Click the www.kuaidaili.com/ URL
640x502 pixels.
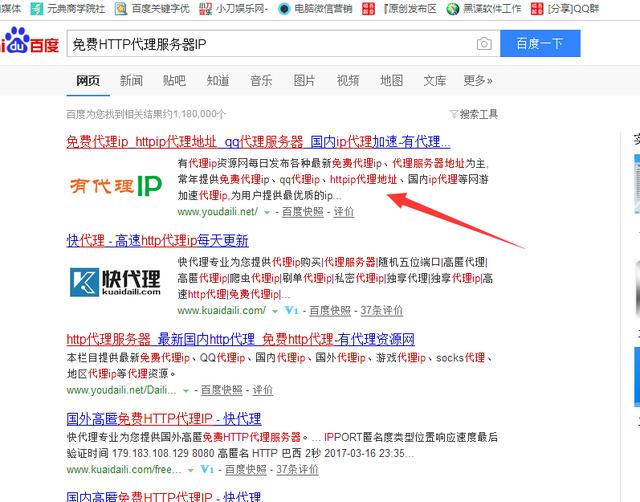tap(222, 311)
